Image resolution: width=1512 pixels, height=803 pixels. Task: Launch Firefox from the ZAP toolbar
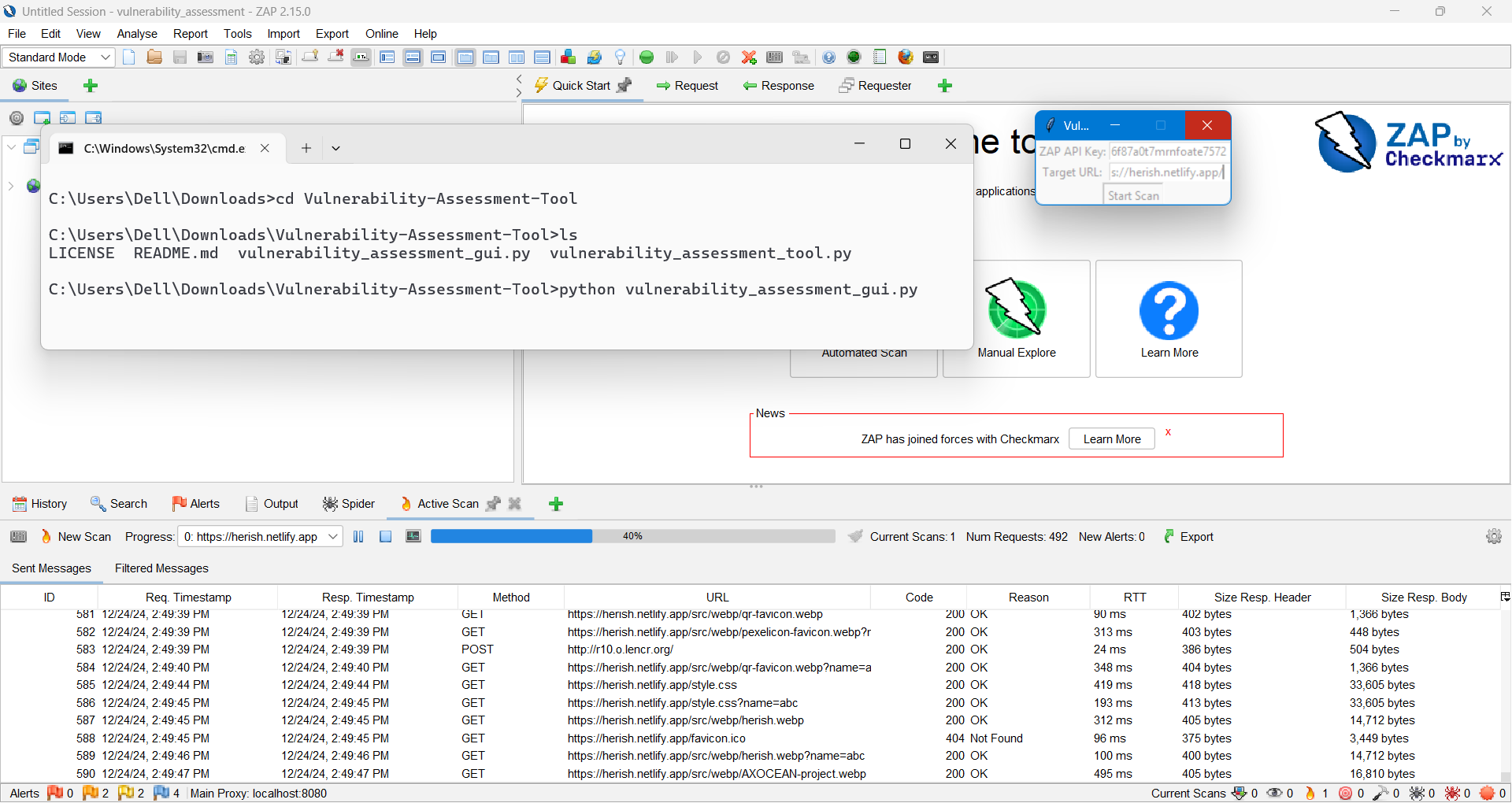[906, 57]
